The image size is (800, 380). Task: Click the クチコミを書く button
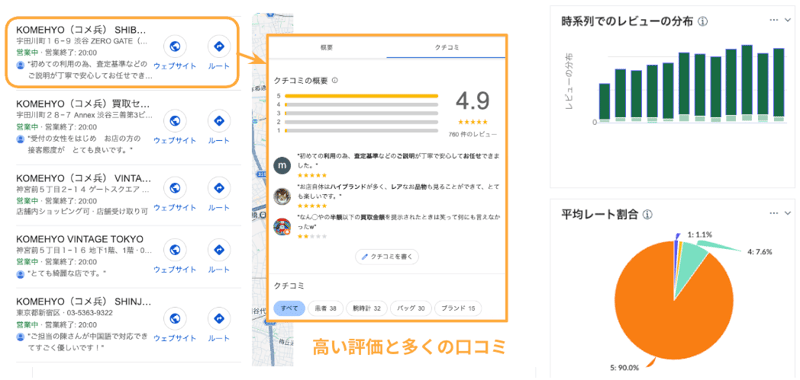pos(387,257)
